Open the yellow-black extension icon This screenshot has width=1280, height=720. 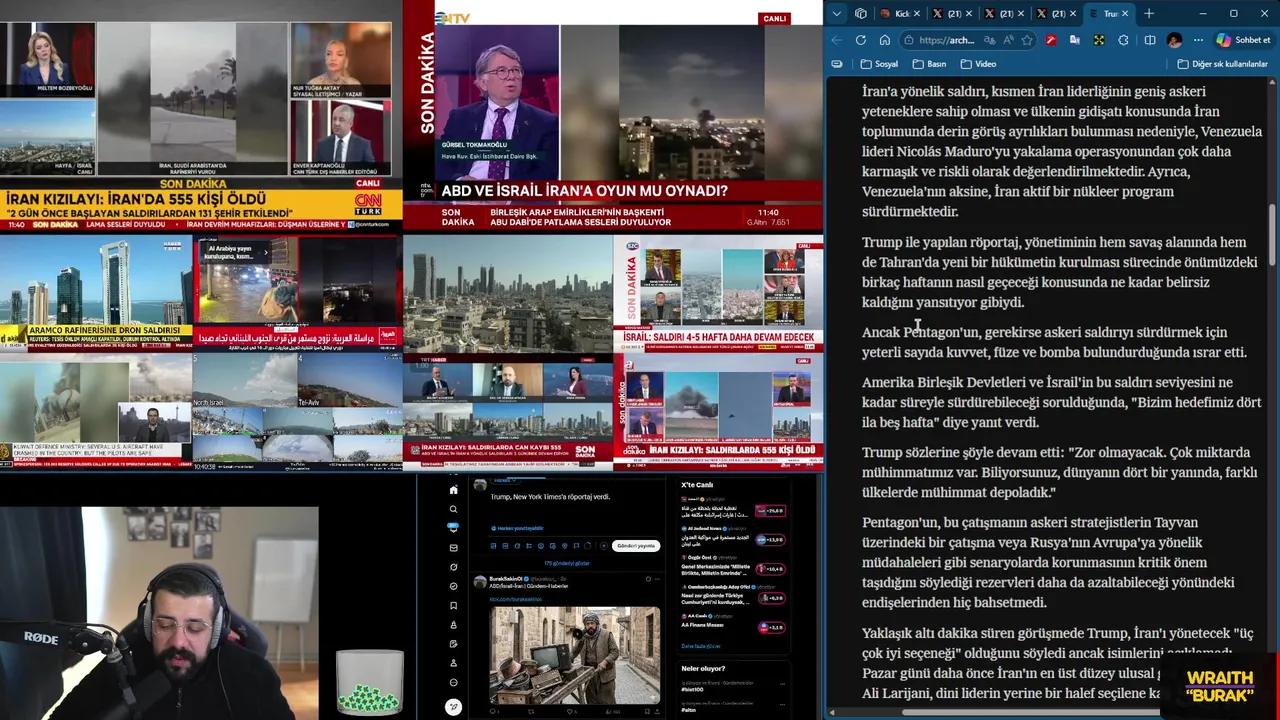pyautogui.click(x=1099, y=40)
